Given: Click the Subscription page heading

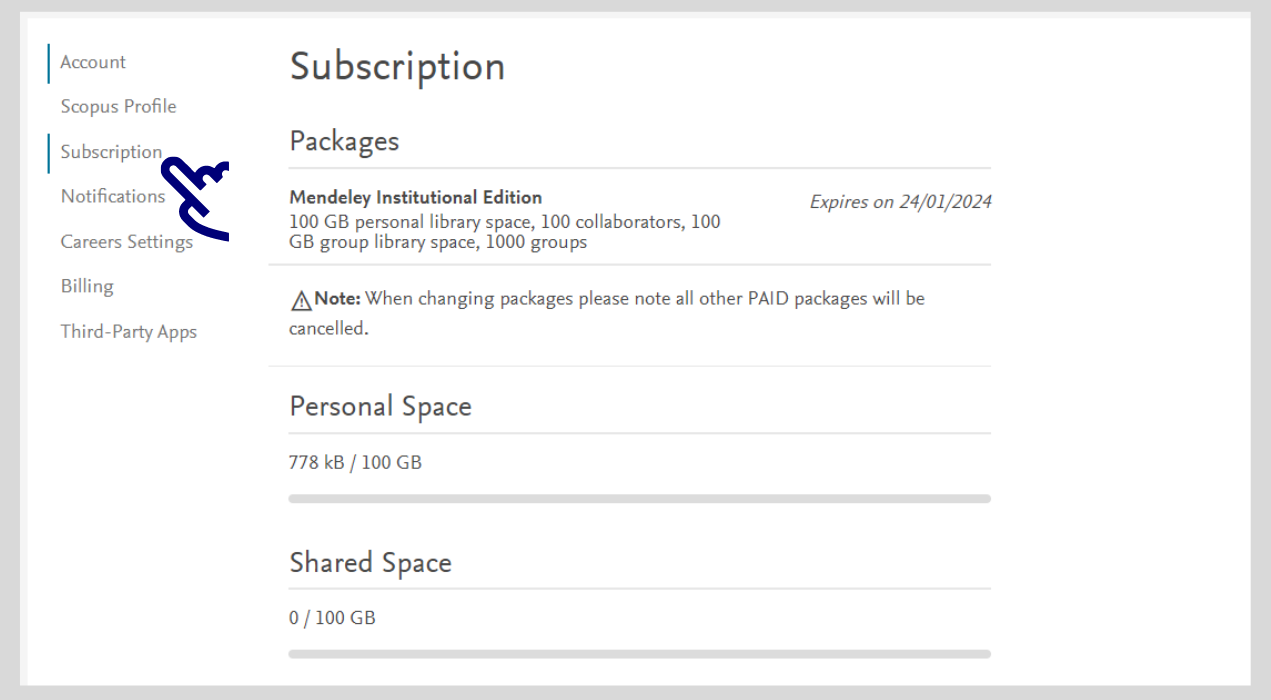Looking at the screenshot, I should 397,67.
